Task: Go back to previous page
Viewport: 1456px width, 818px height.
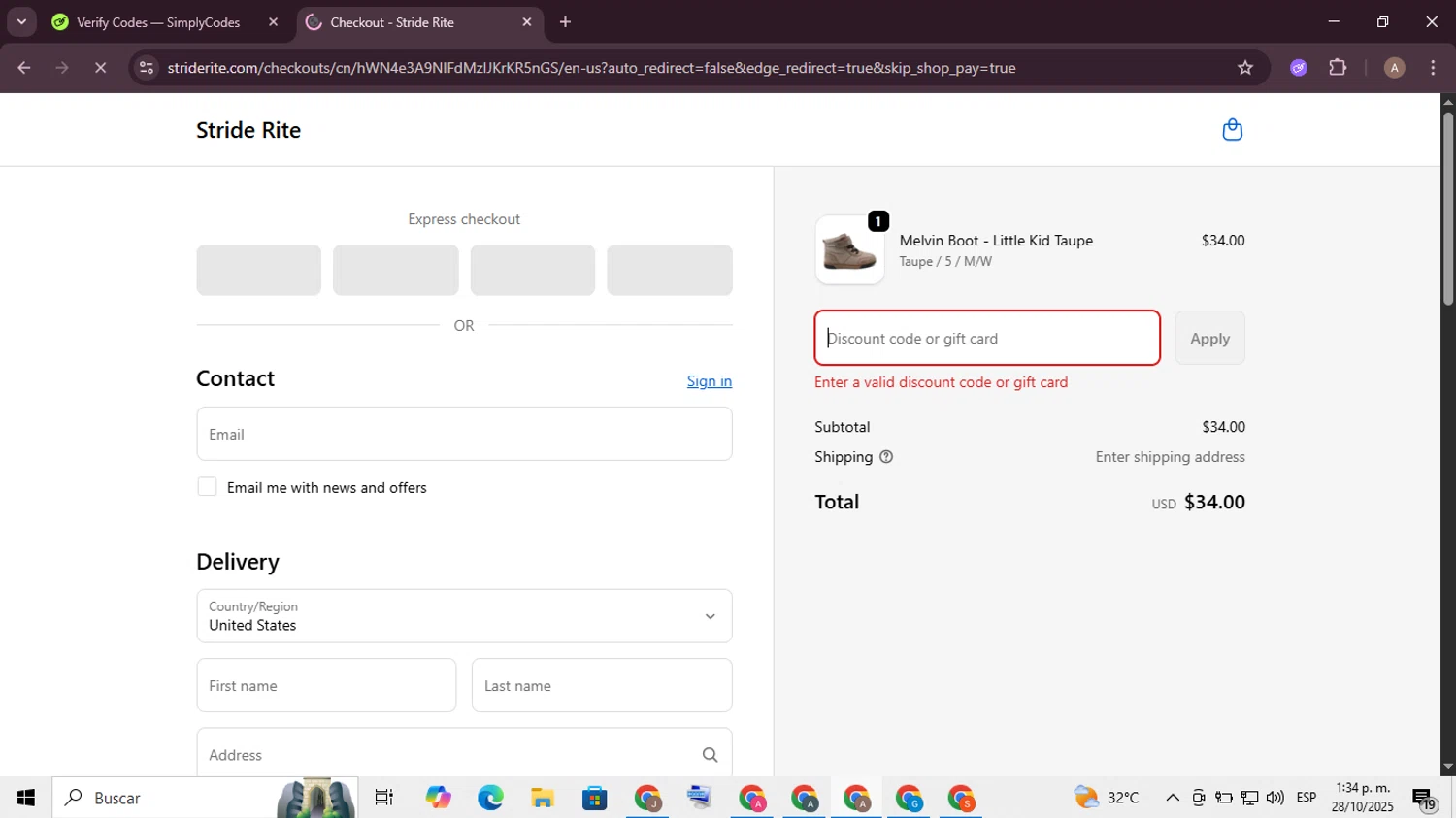Action: click(x=24, y=68)
